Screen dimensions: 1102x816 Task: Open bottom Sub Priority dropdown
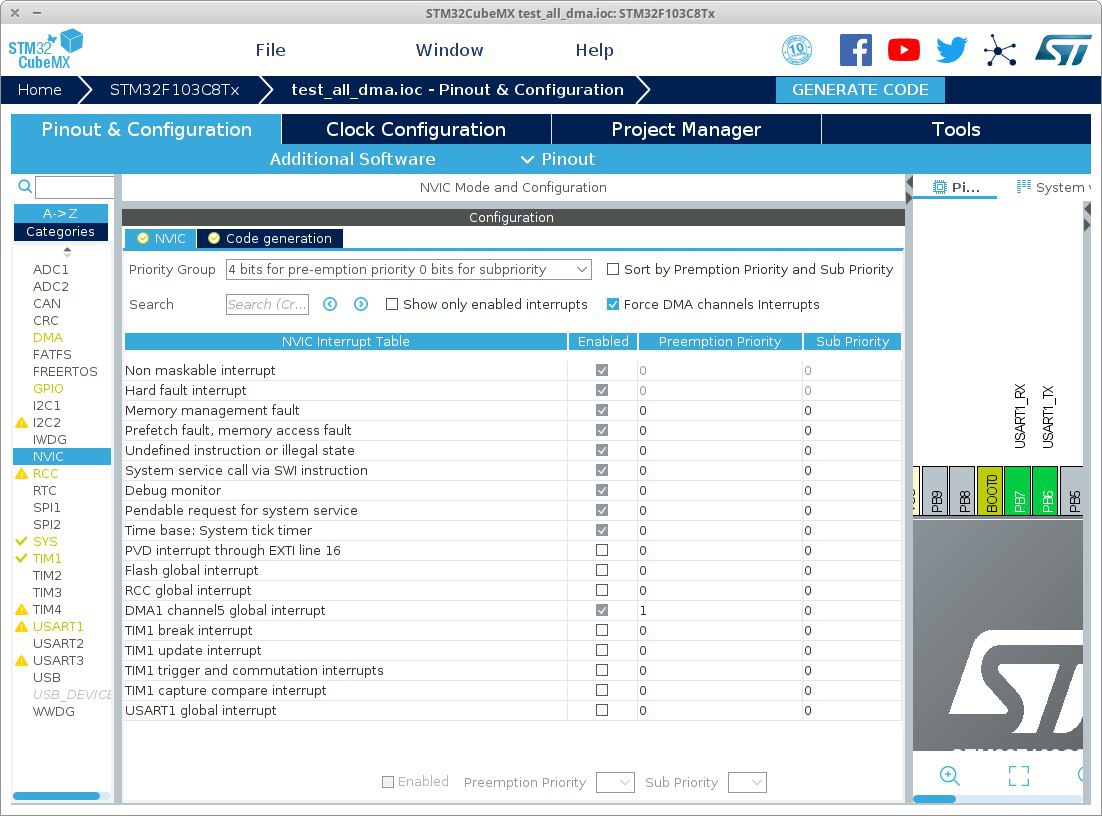tap(747, 782)
